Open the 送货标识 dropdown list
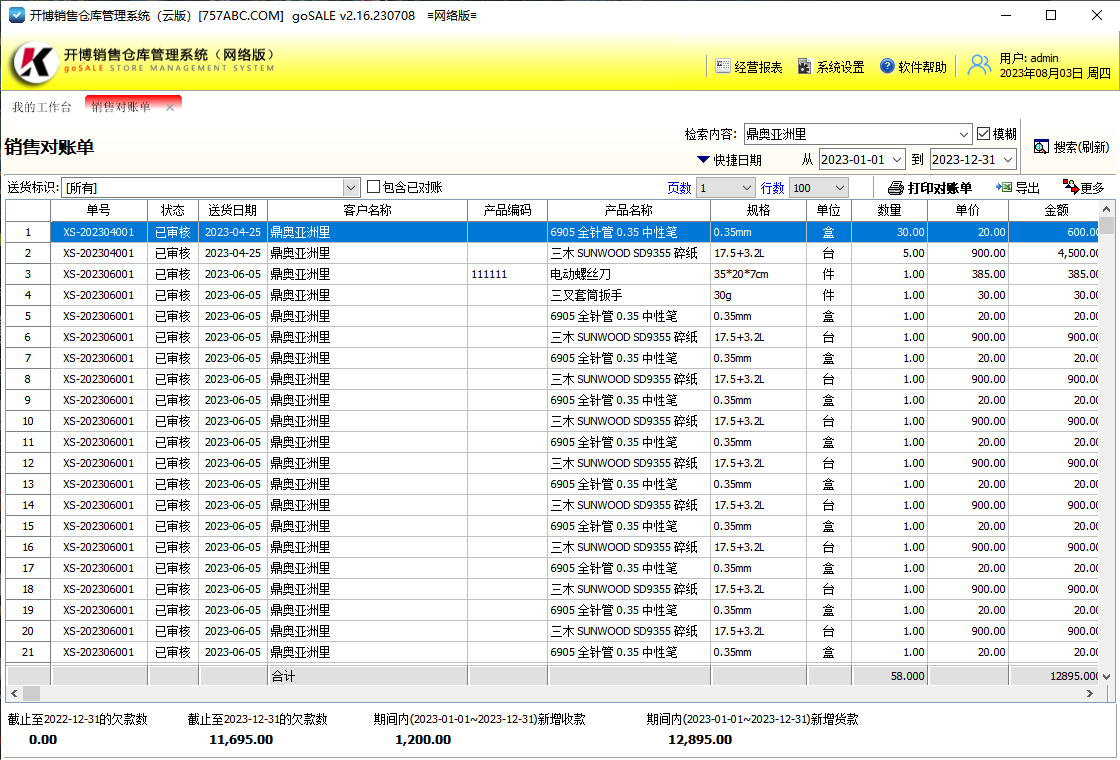 [x=351, y=188]
